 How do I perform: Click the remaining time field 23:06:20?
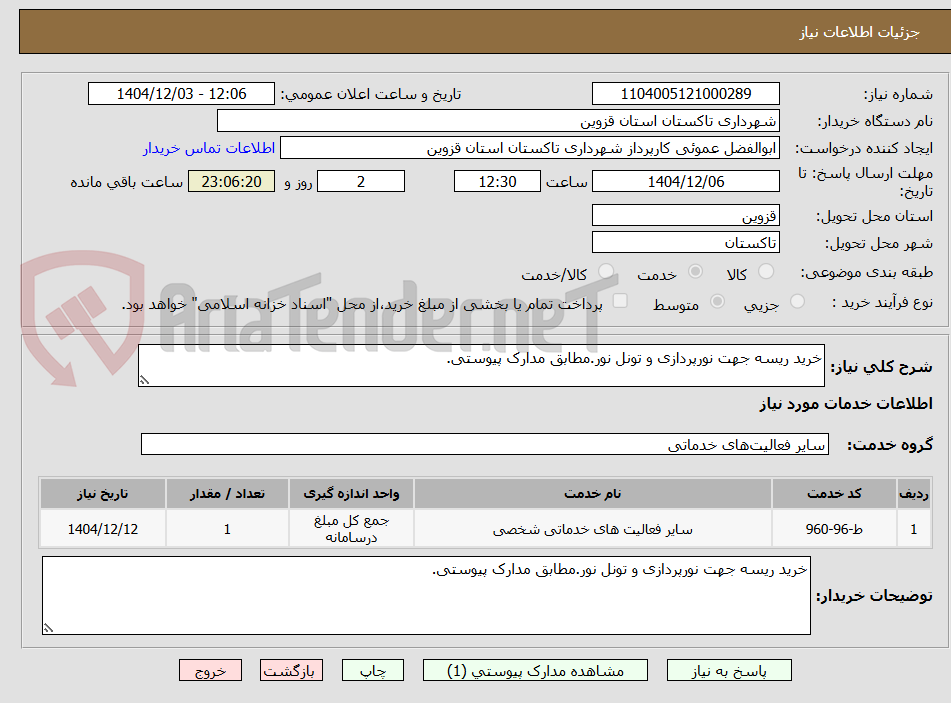coord(231,181)
